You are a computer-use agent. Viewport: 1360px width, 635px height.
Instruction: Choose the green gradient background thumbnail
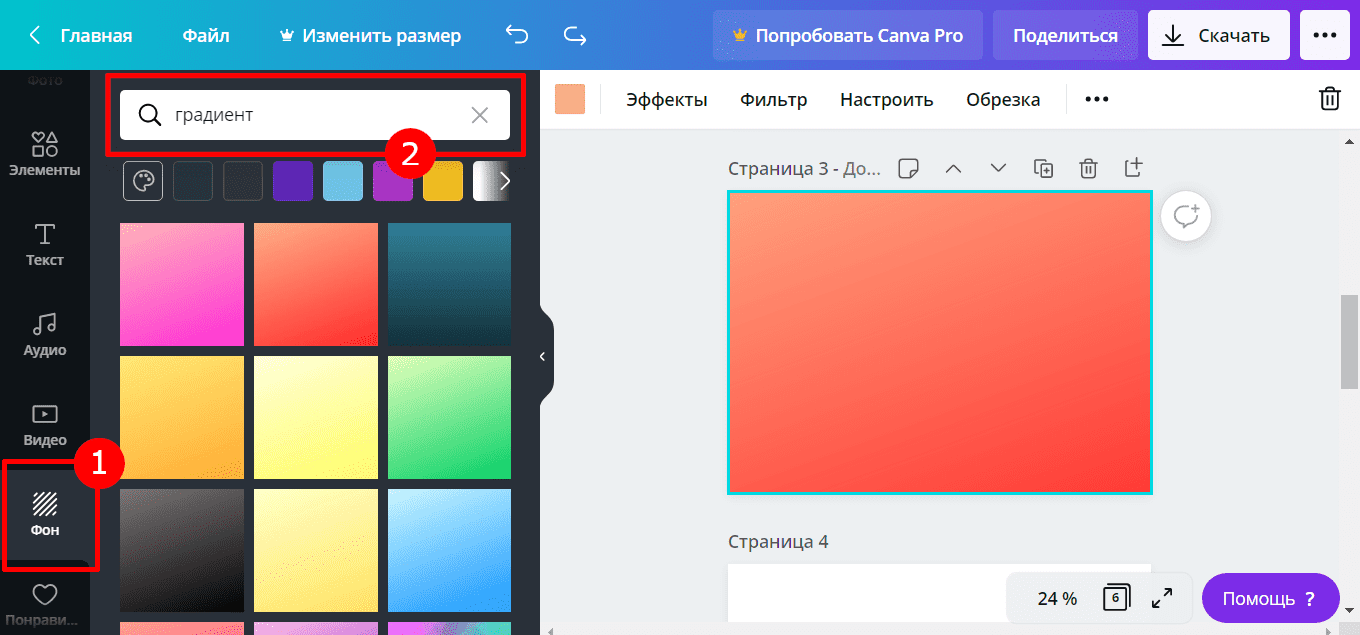pos(449,417)
